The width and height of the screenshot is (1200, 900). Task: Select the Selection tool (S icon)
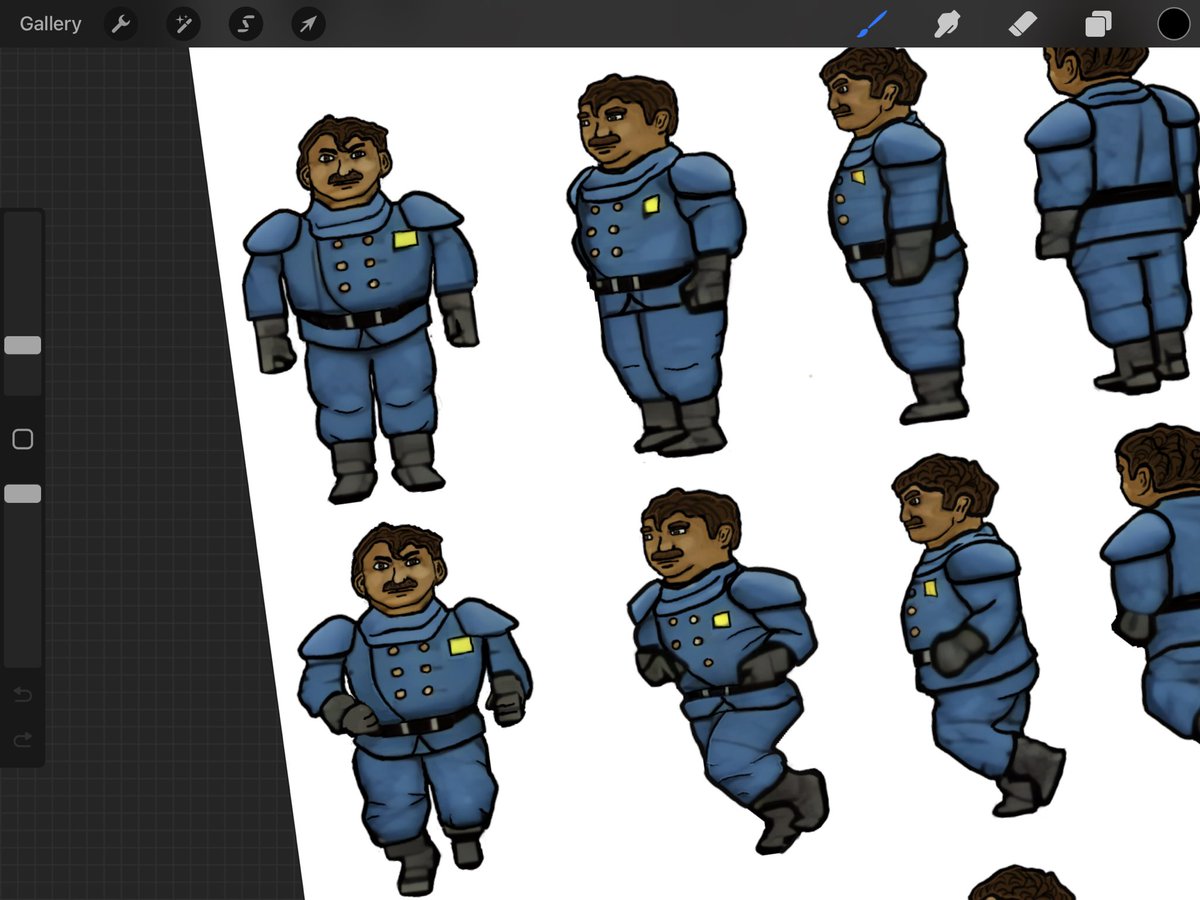245,23
